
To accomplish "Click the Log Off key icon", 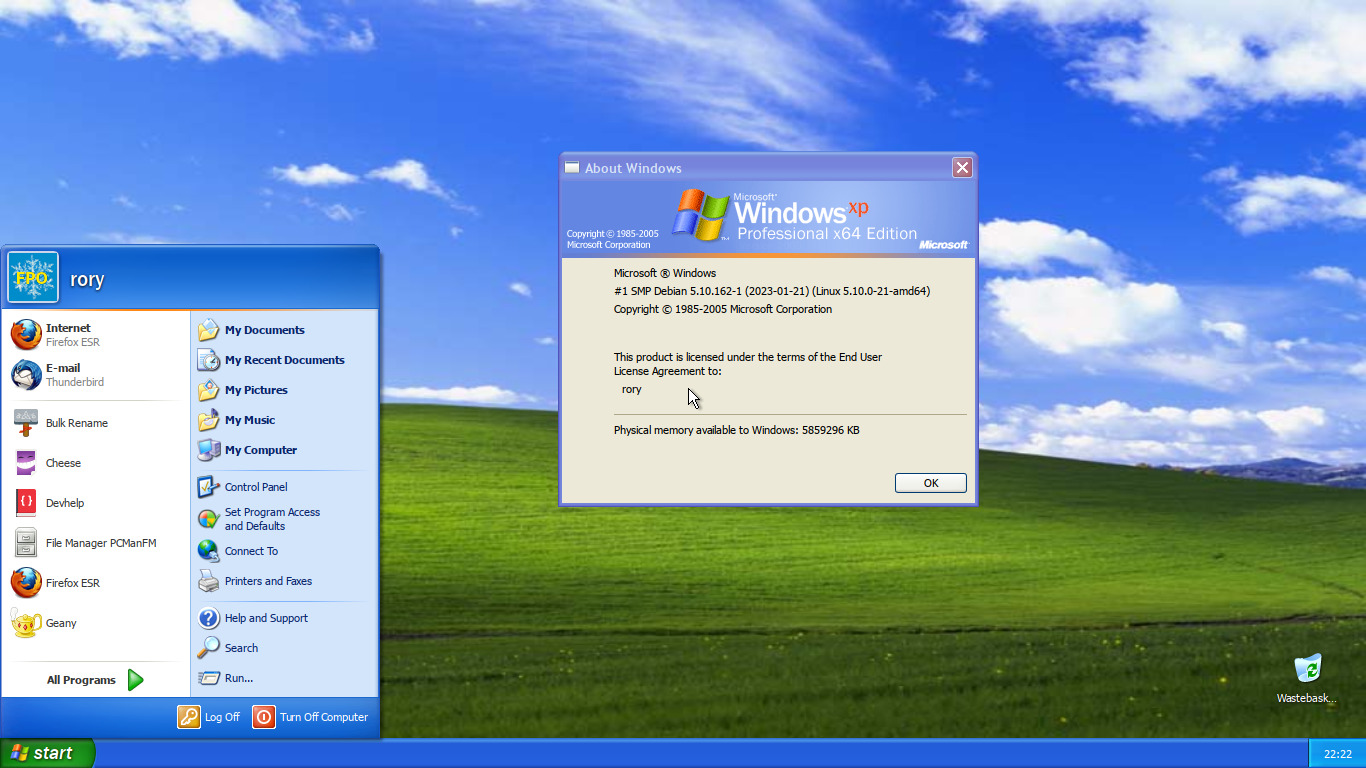I will click(189, 717).
